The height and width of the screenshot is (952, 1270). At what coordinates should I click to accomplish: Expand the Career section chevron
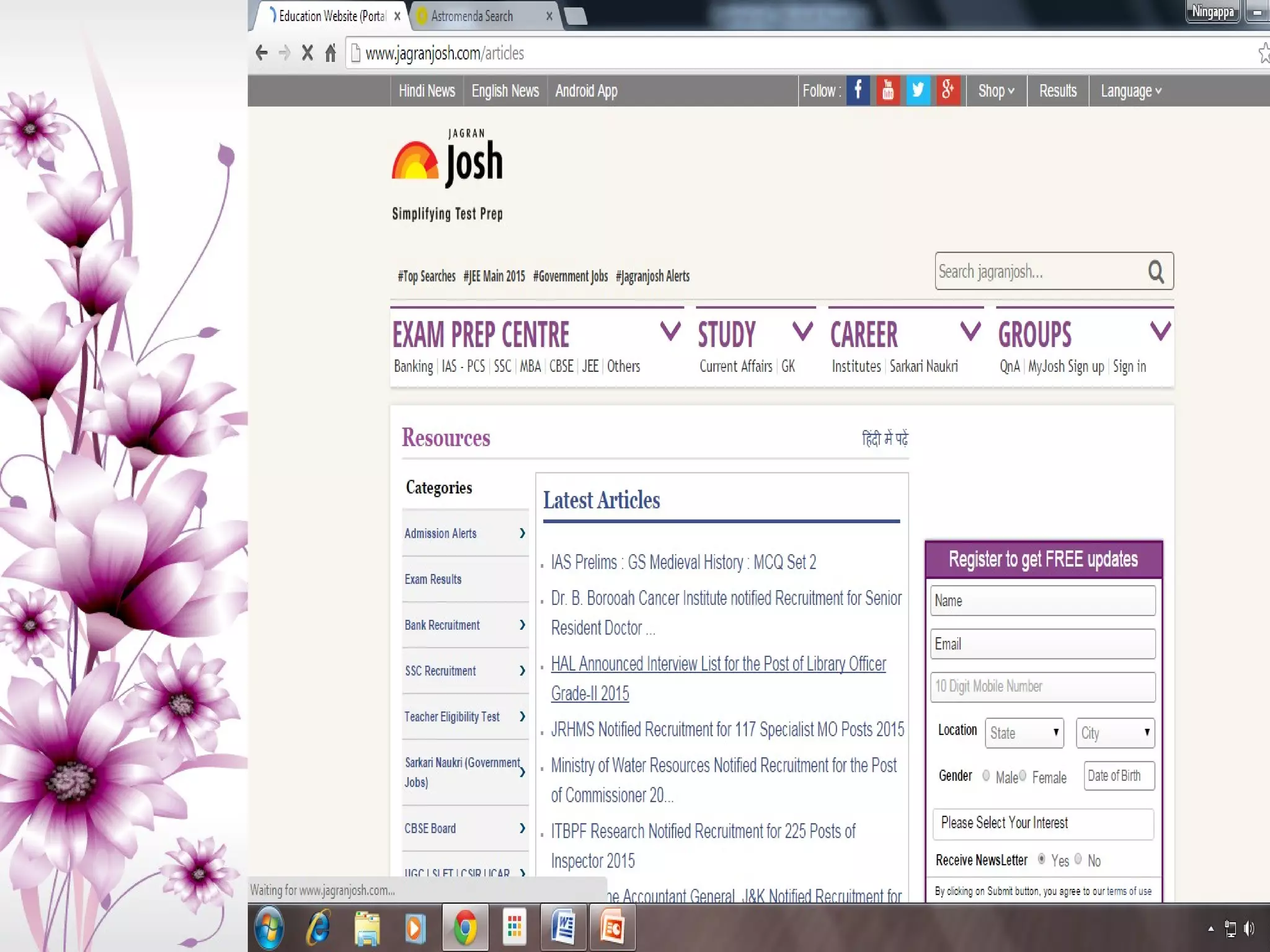coord(970,332)
